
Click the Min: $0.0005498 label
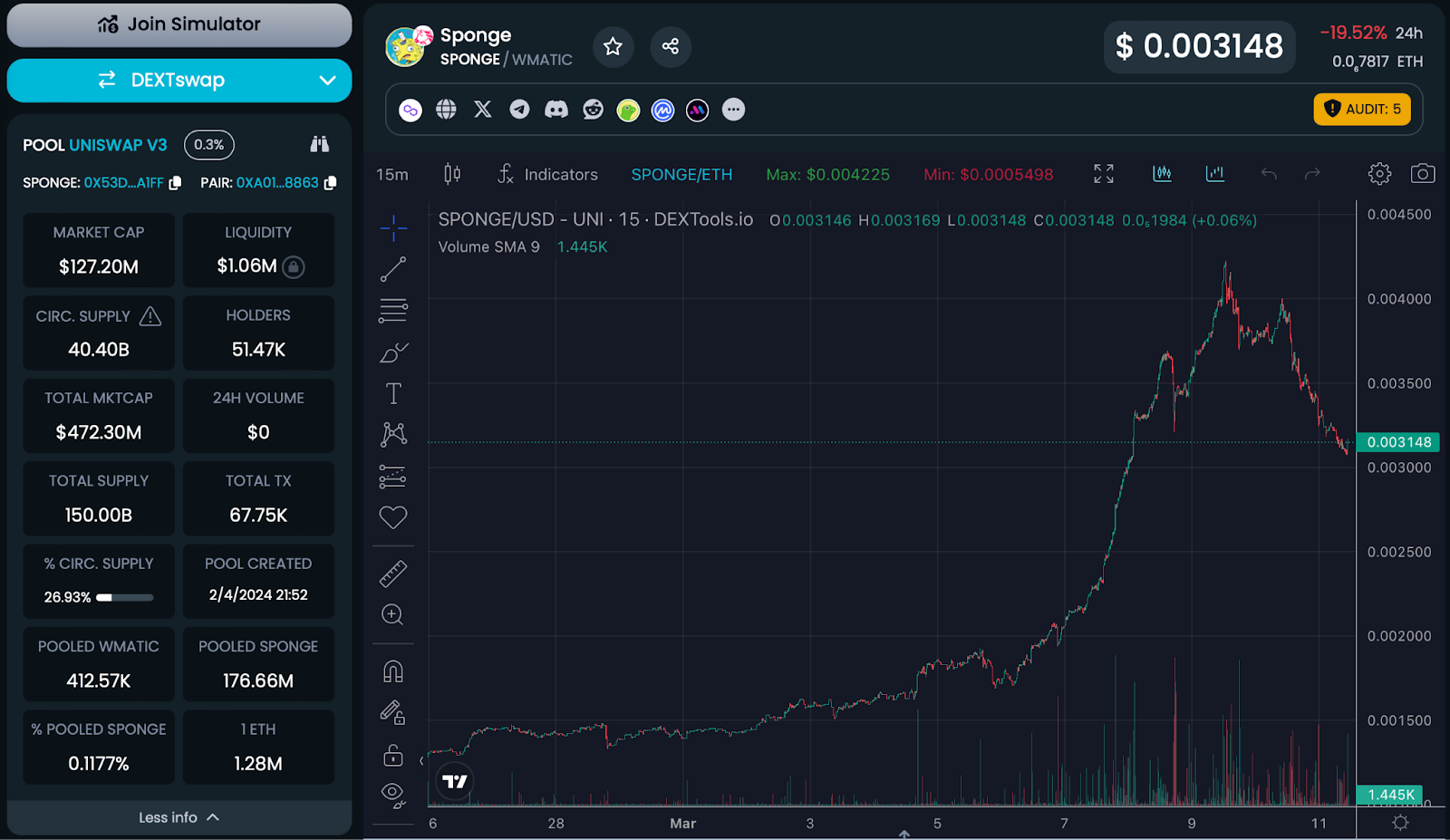989,175
